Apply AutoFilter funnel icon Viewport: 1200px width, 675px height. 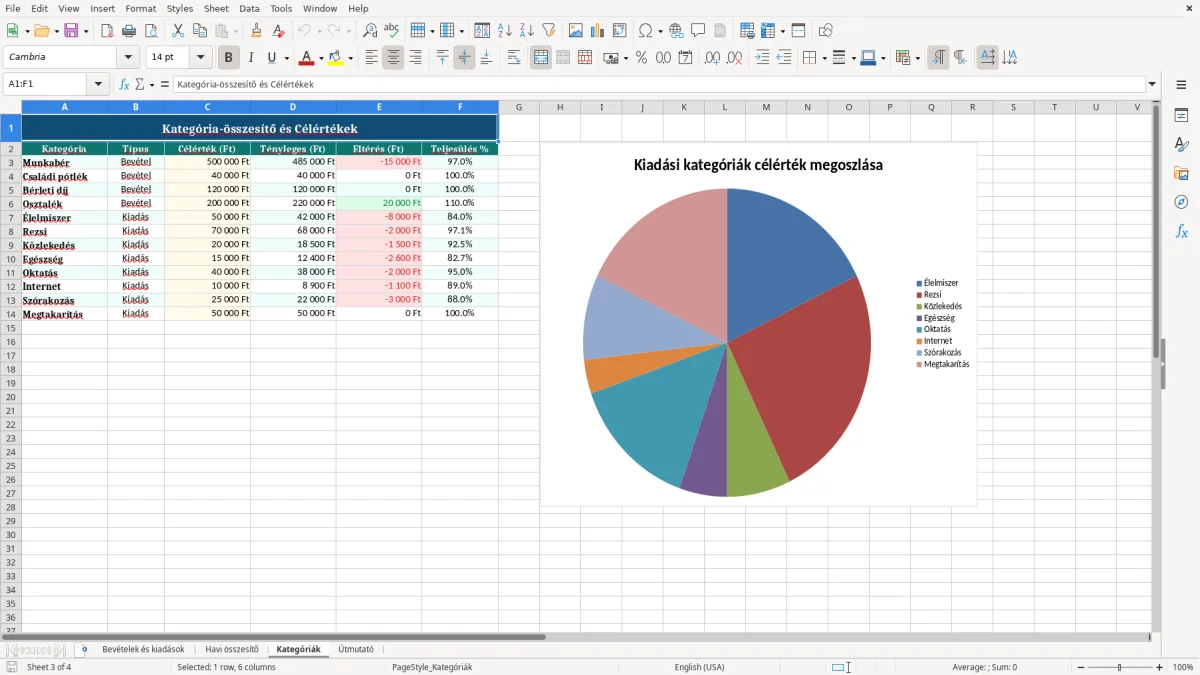click(549, 31)
